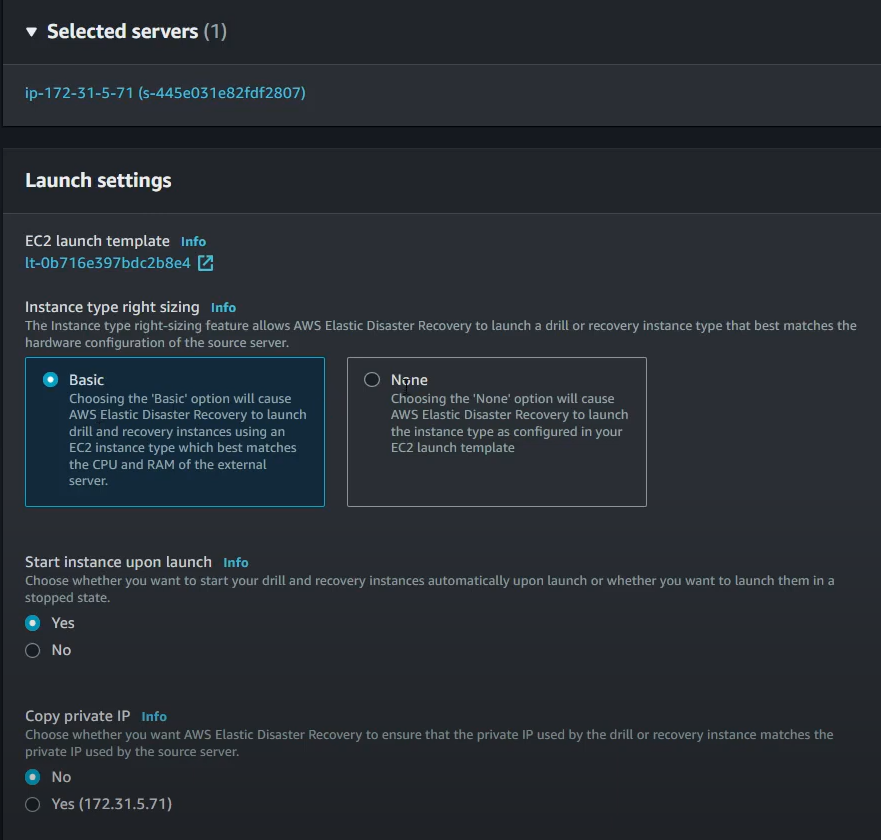
Task: Choose Yes (172.31.5.71) for Copy private IP
Action: point(33,805)
